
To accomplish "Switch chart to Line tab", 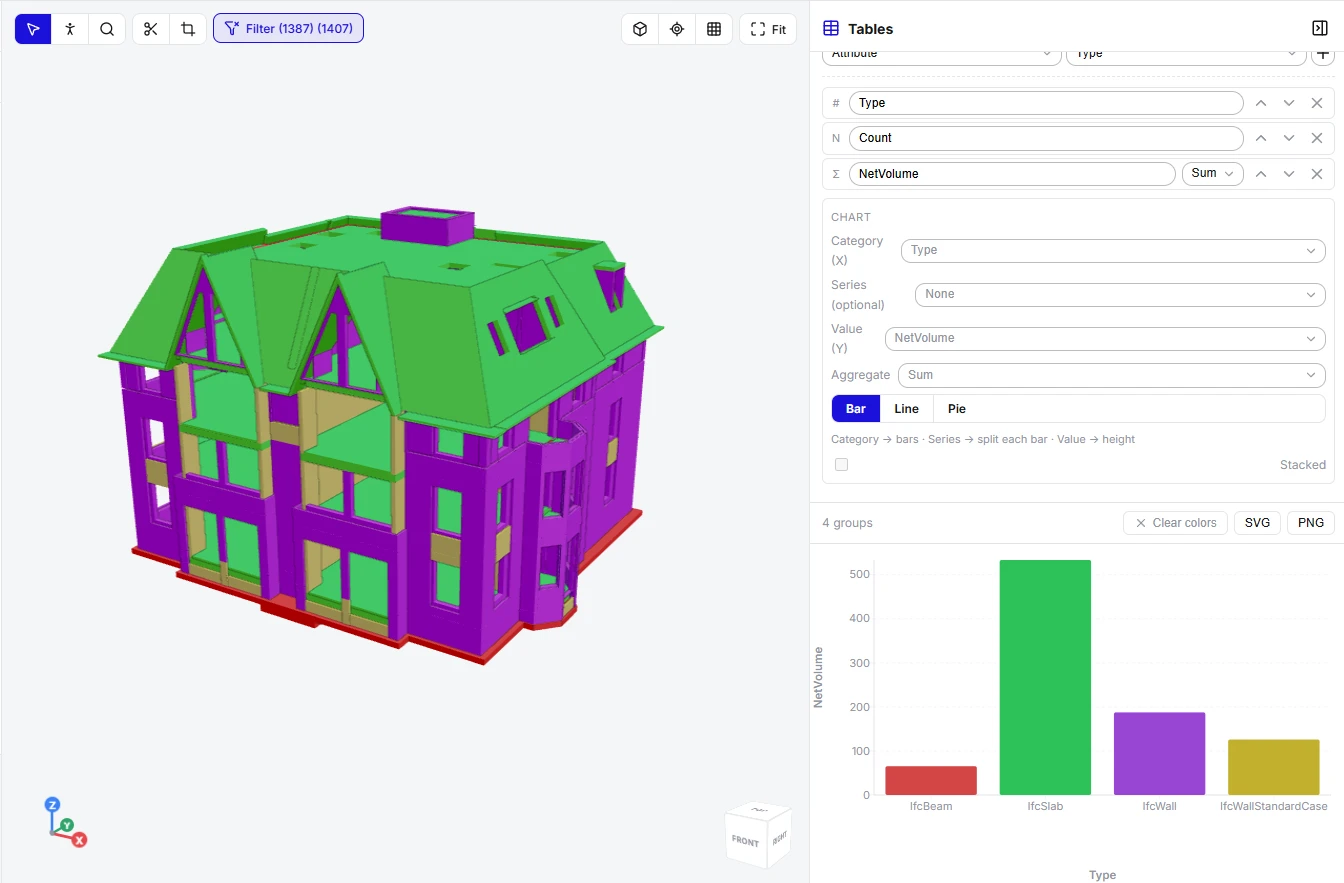I will 907,409.
